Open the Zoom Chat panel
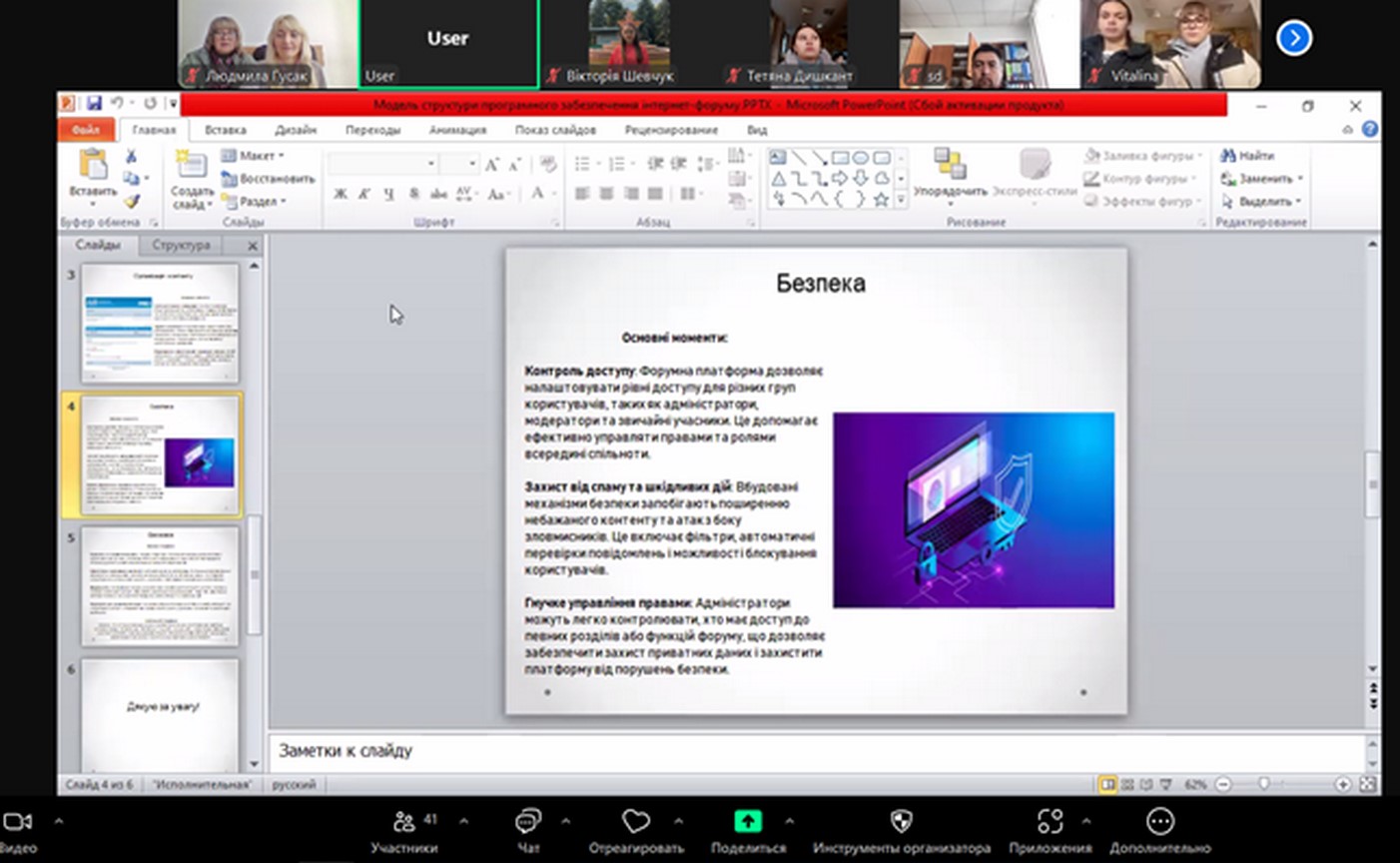This screenshot has width=1400, height=863. [x=527, y=821]
